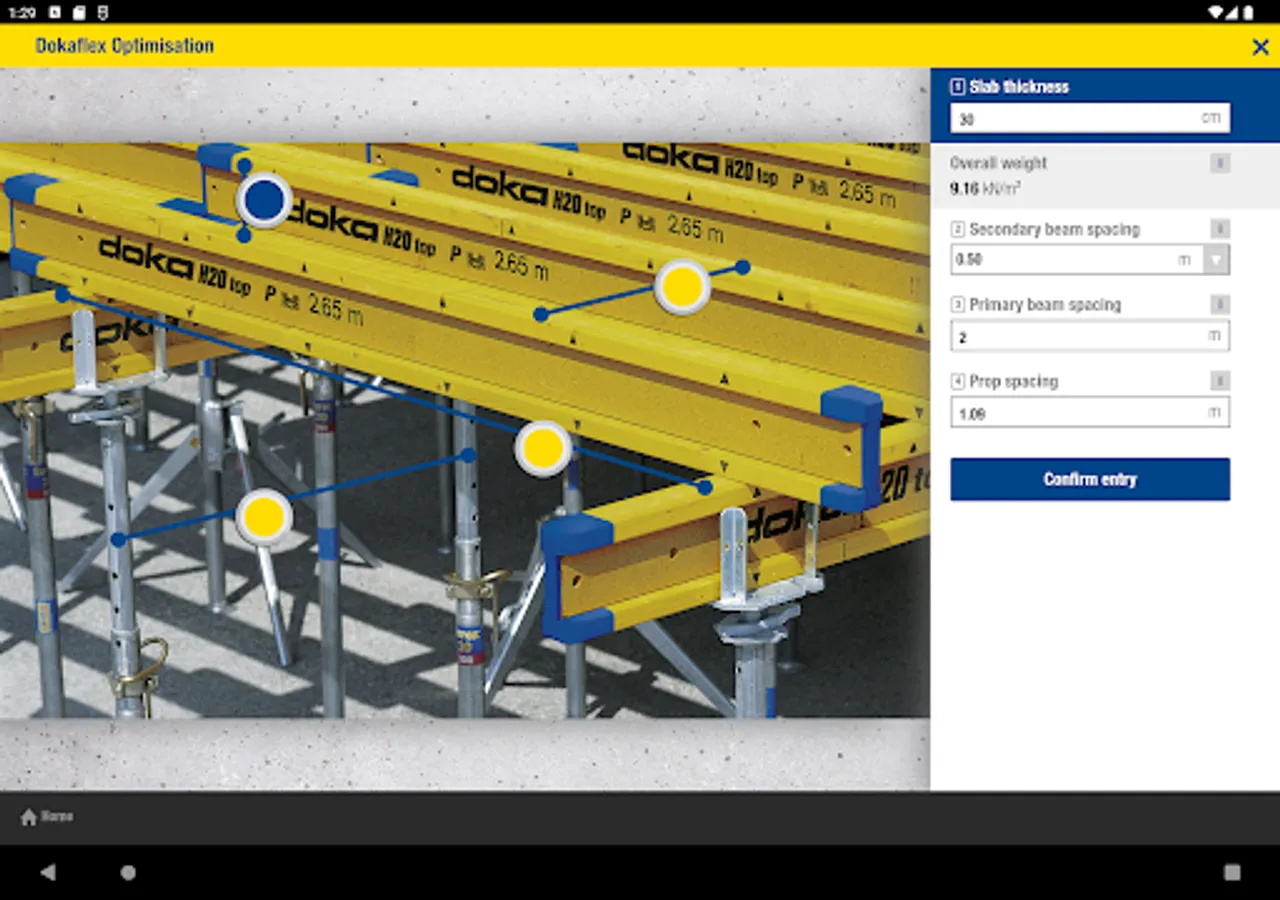Click the Primary beam spacing step 3 label
Screen dimensions: 1280x900
click(x=1036, y=305)
